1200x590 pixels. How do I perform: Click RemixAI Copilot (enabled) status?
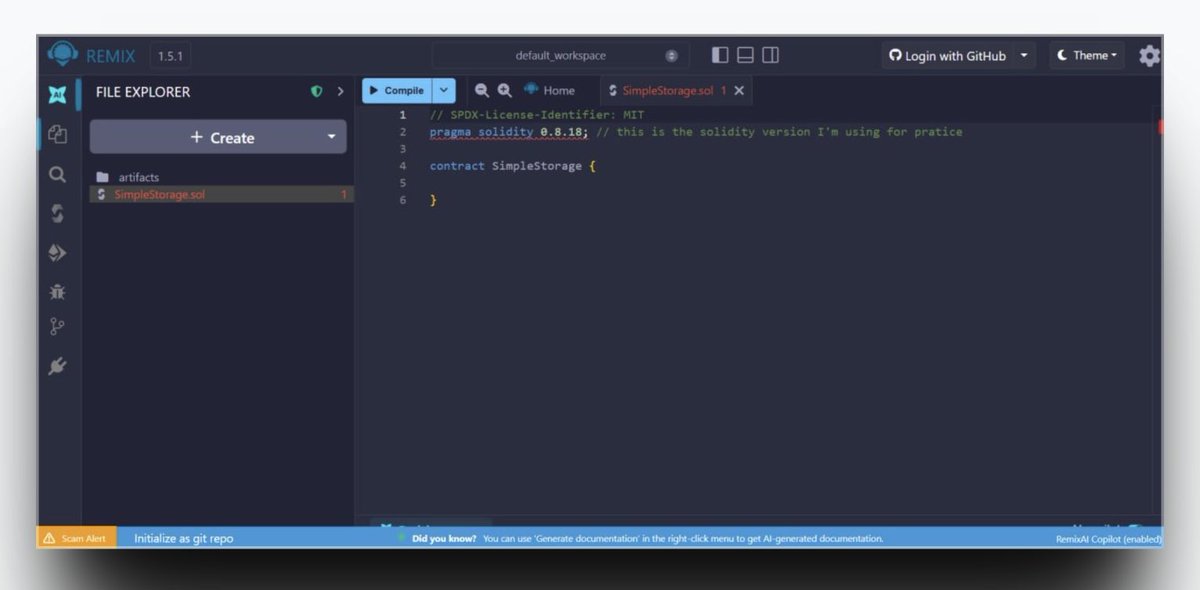1108,539
